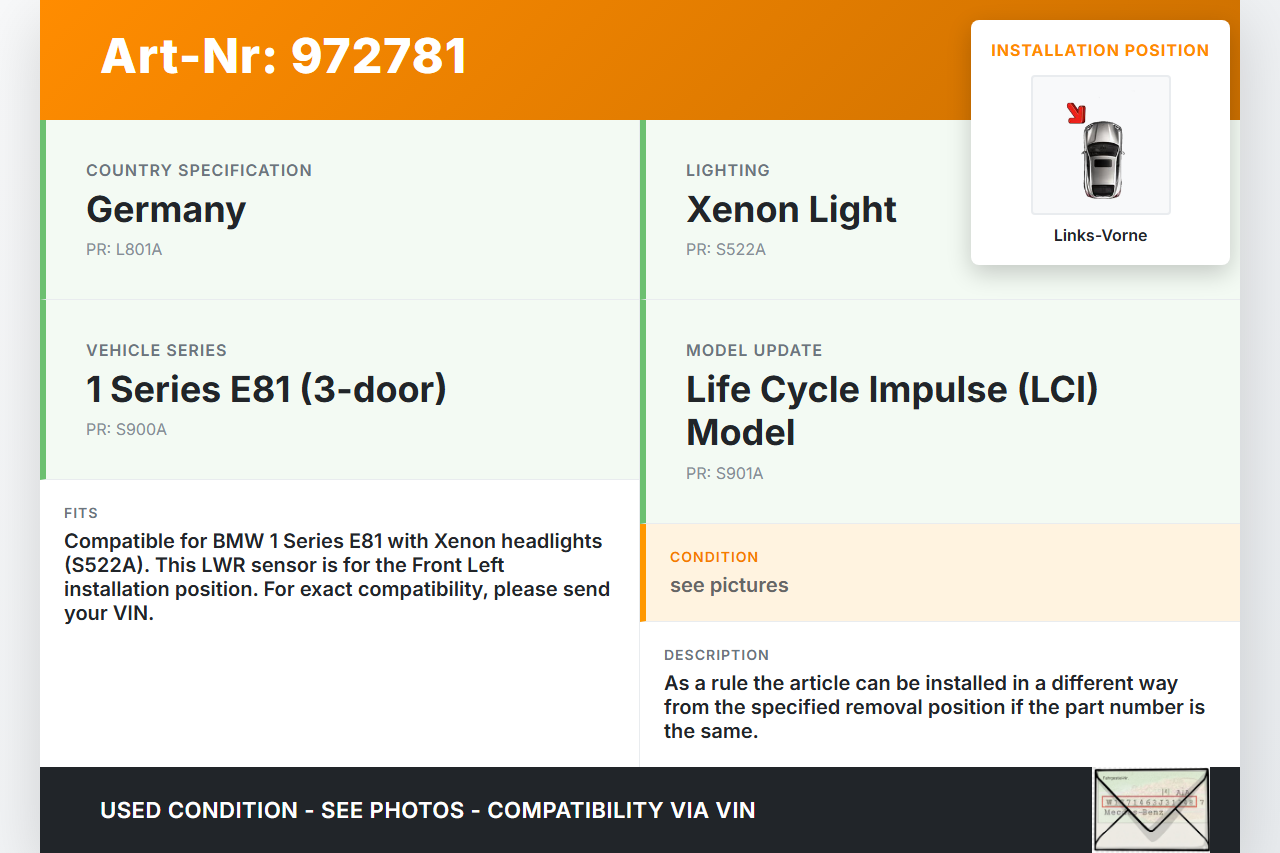Click the Description paragraph text
The height and width of the screenshot is (853, 1280).
click(934, 707)
